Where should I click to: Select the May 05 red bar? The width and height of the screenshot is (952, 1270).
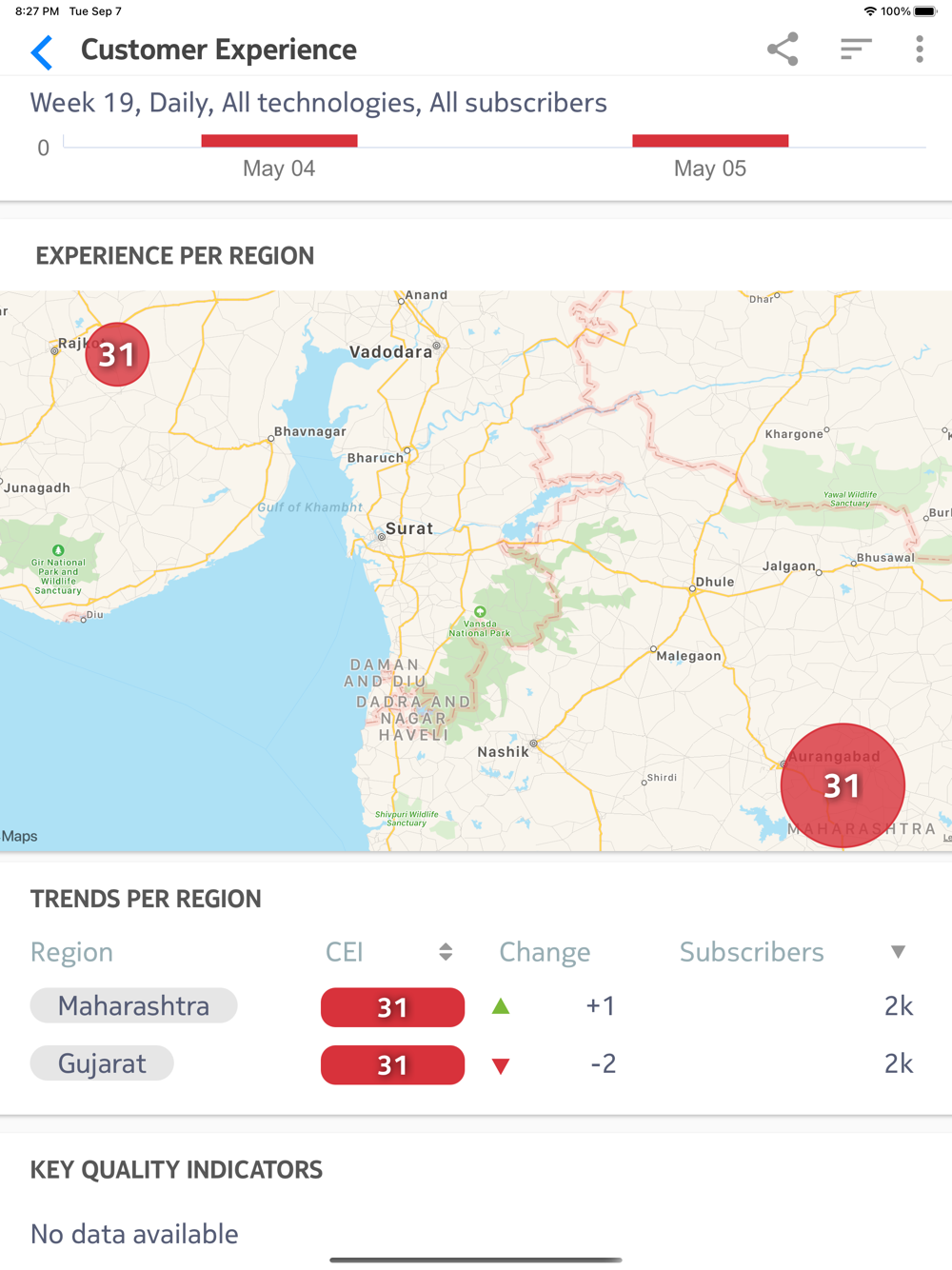(710, 141)
